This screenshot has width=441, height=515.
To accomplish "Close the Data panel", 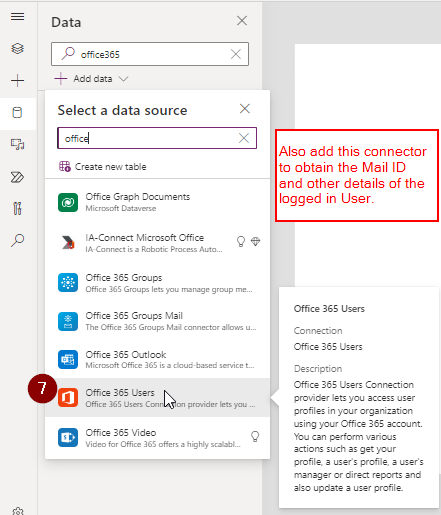I will pos(242,21).
